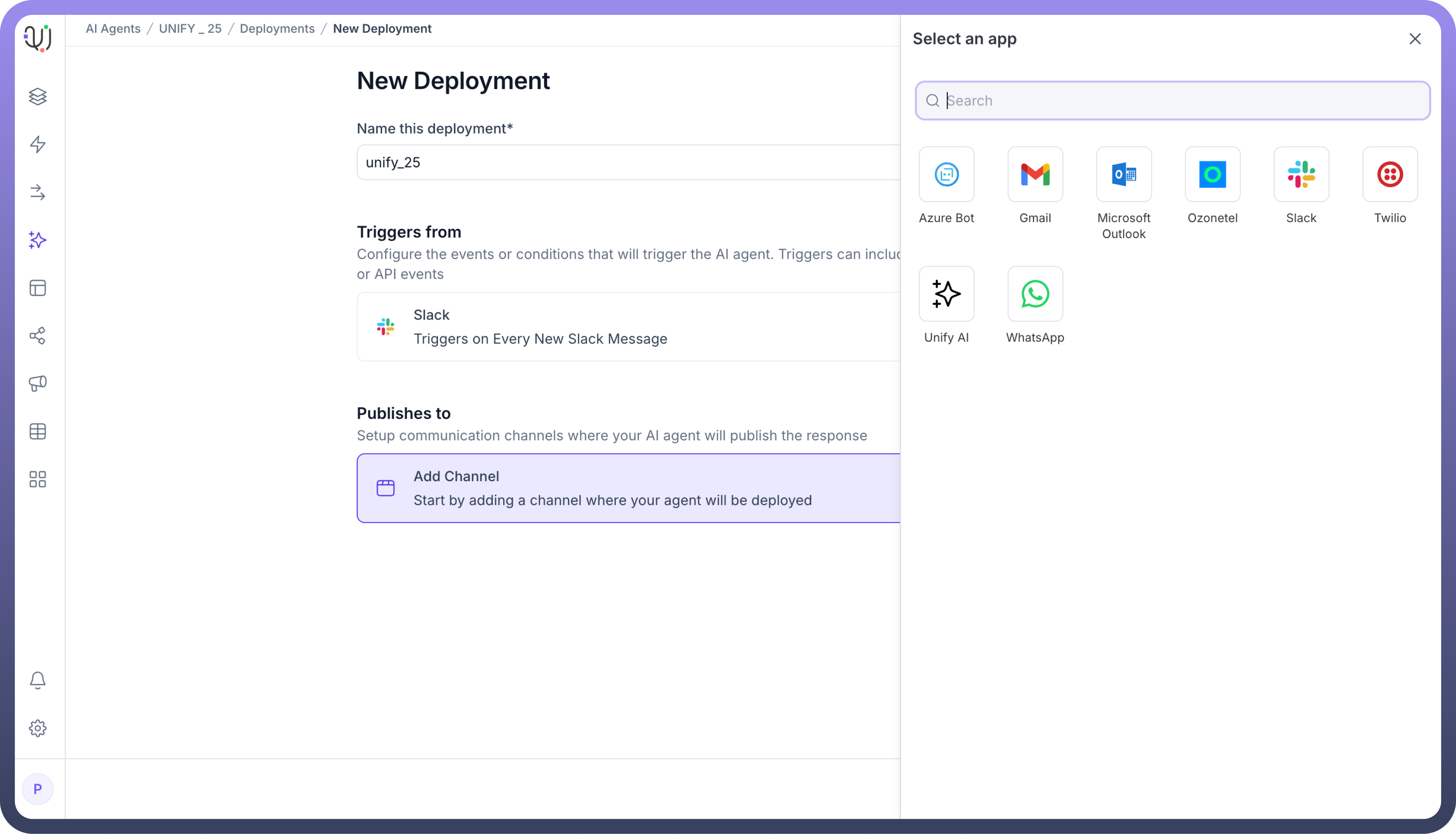This screenshot has width=1456, height=834.
Task: Click the deployment name input field
Action: [628, 163]
